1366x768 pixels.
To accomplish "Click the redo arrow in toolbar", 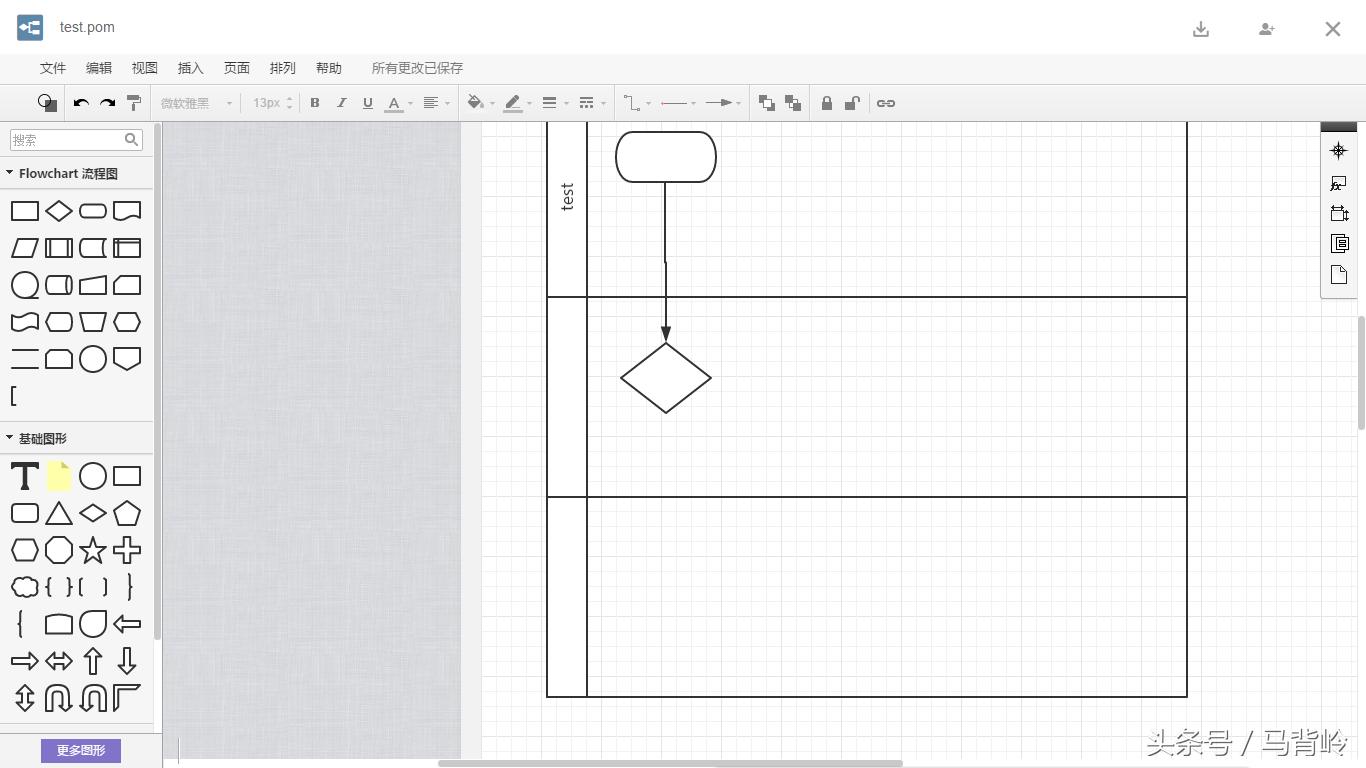I will [107, 103].
